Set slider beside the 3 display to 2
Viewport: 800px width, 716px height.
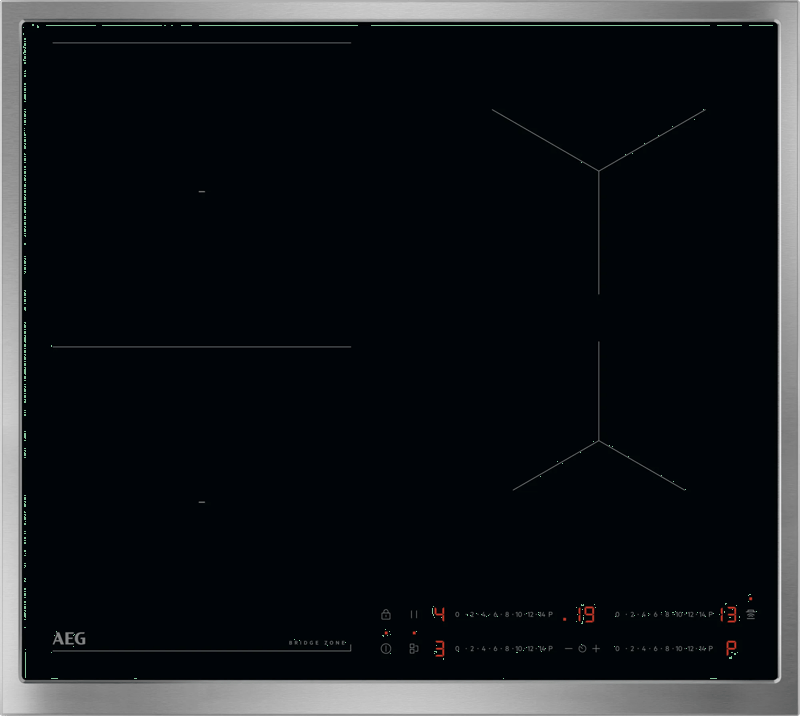pyautogui.click(x=472, y=649)
